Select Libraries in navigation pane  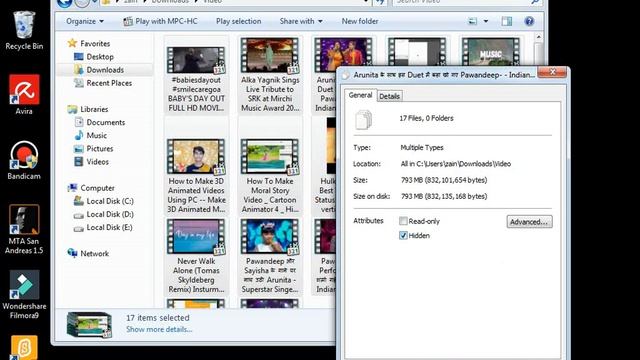point(94,109)
